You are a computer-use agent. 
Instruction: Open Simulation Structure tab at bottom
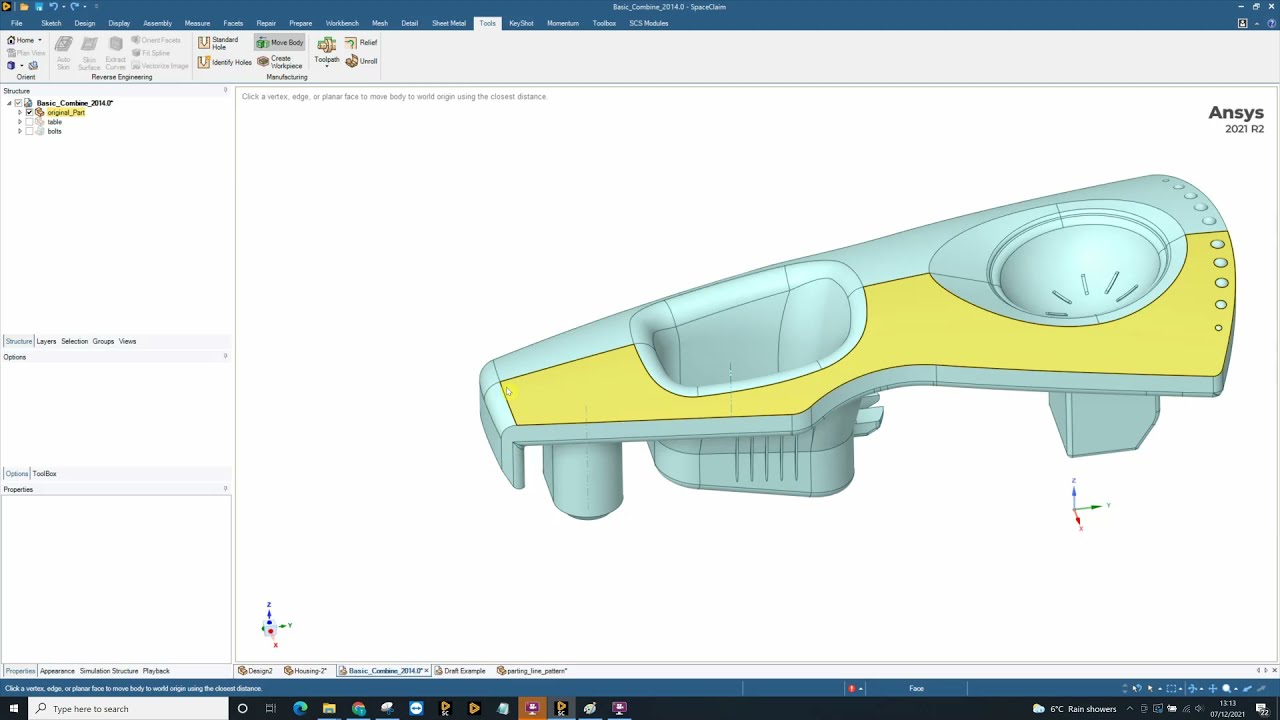[109, 671]
